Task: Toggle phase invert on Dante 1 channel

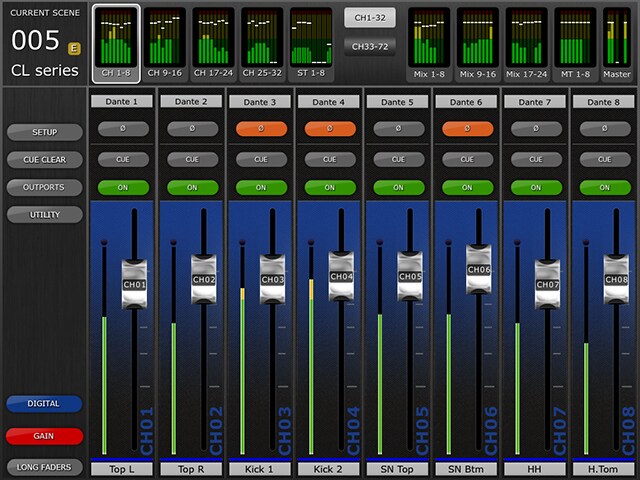Action: [123, 129]
